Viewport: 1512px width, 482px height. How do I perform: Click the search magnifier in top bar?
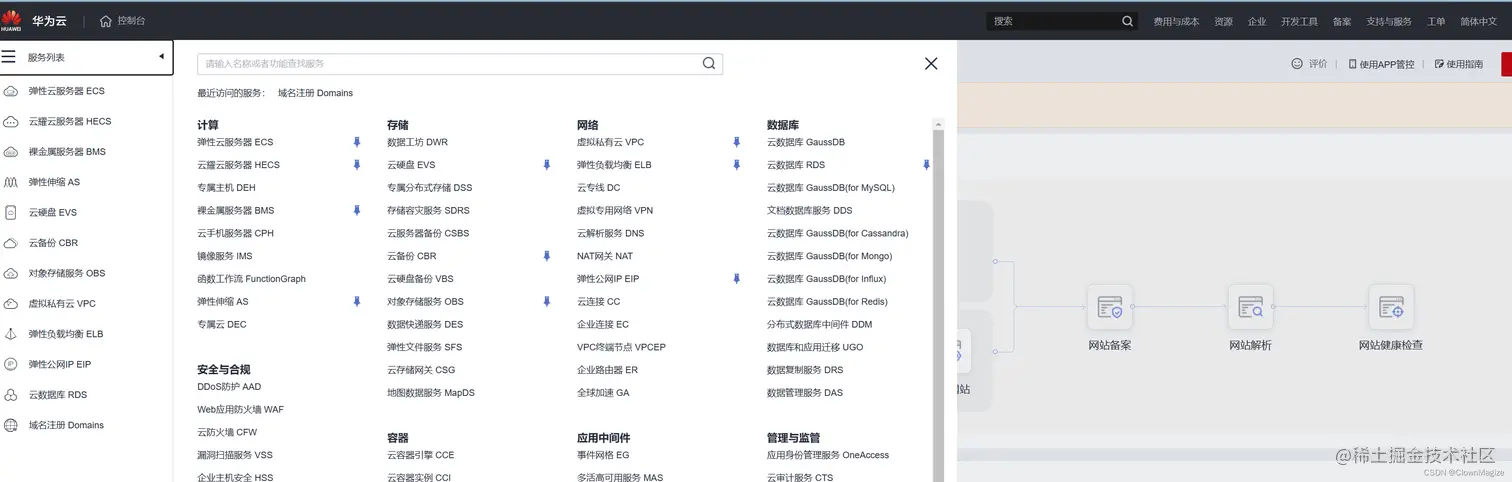[1128, 21]
